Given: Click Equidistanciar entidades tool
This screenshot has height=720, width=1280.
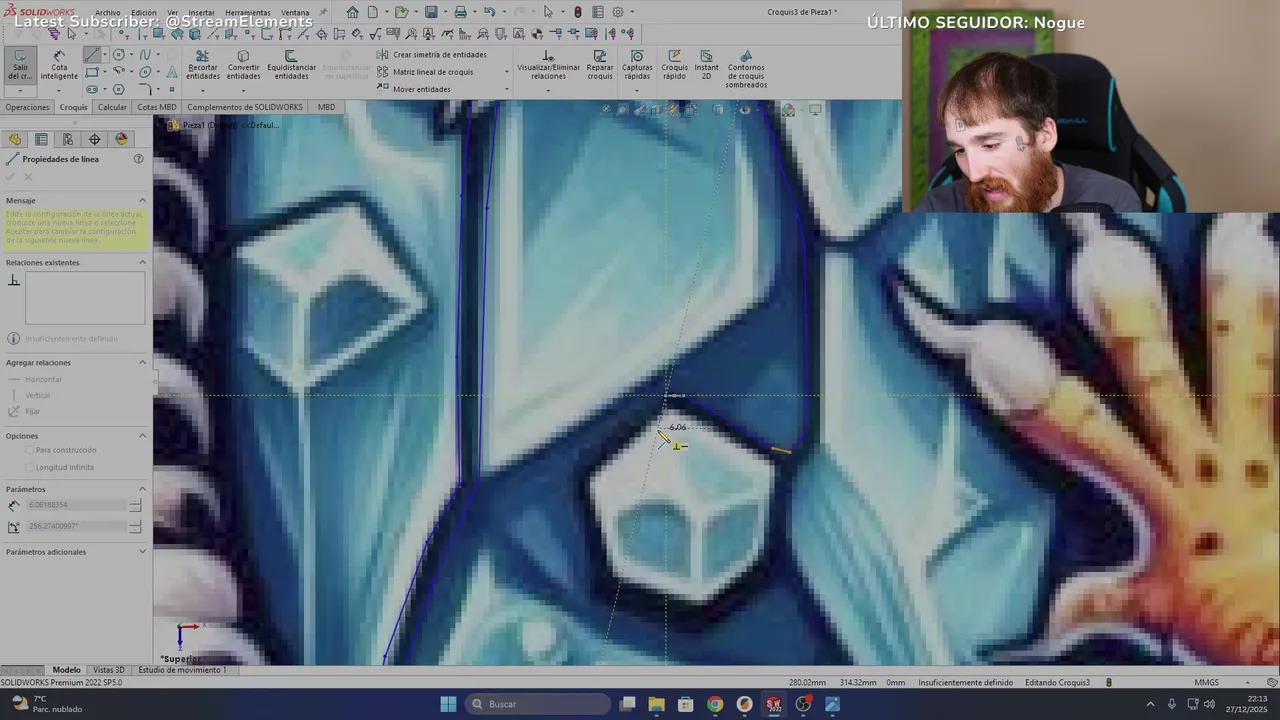Looking at the screenshot, I should [291, 65].
